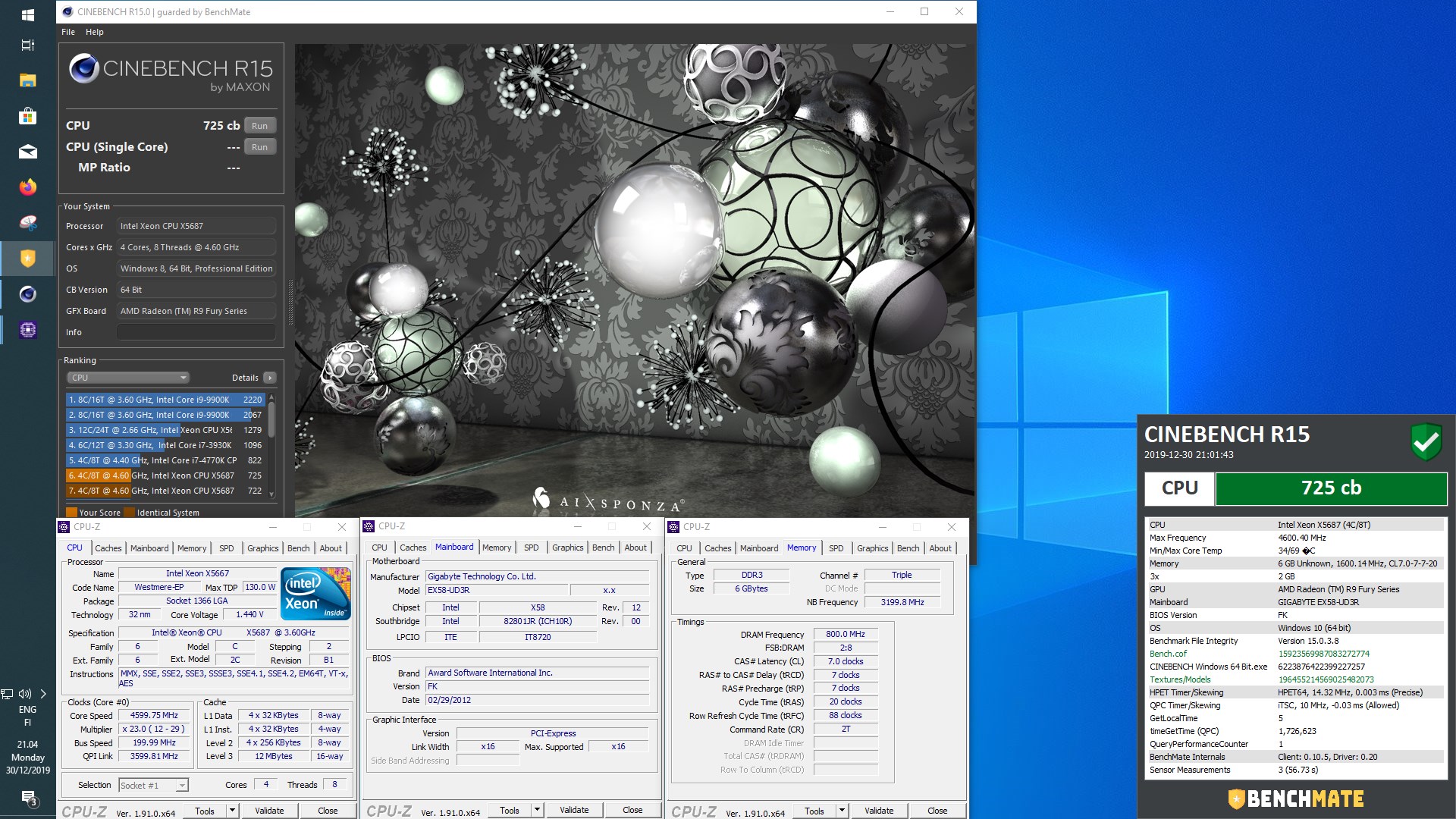Screen dimensions: 1456x819
Task: Expand Tools dropdown arrow in Mainboard CPU-Z
Action: [537, 810]
